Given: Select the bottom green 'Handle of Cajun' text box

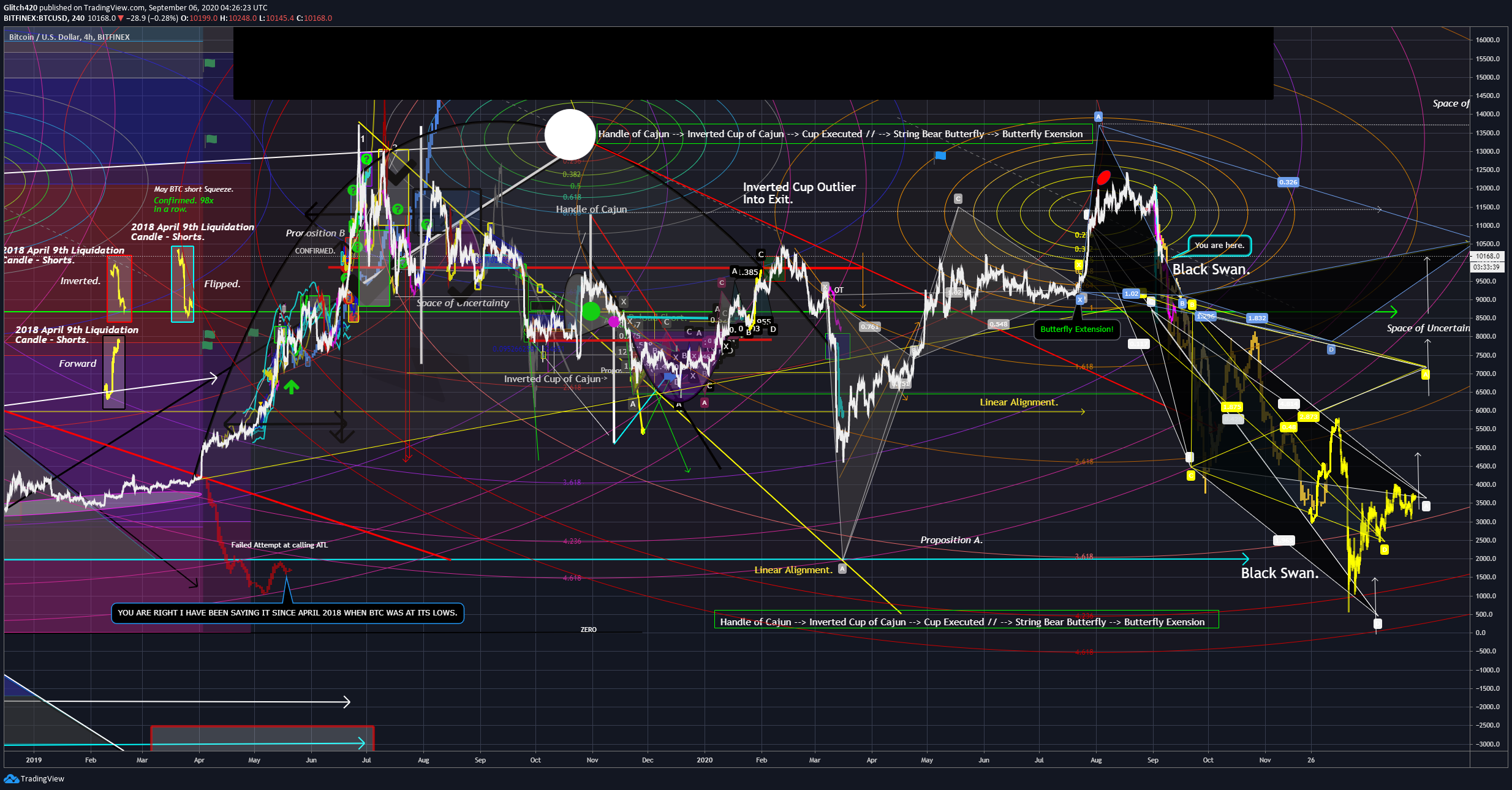Looking at the screenshot, I should pos(966,619).
